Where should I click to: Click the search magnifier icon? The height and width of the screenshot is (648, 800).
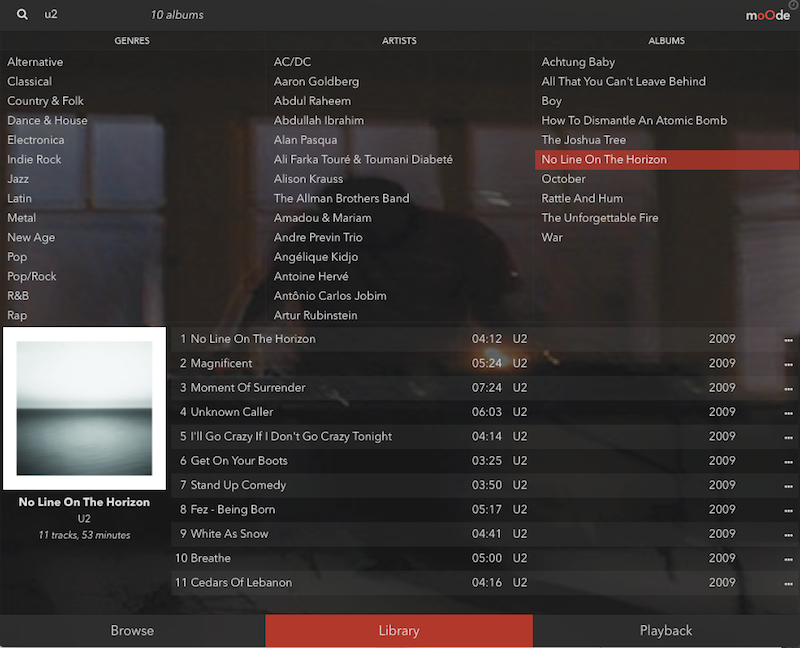(x=22, y=14)
